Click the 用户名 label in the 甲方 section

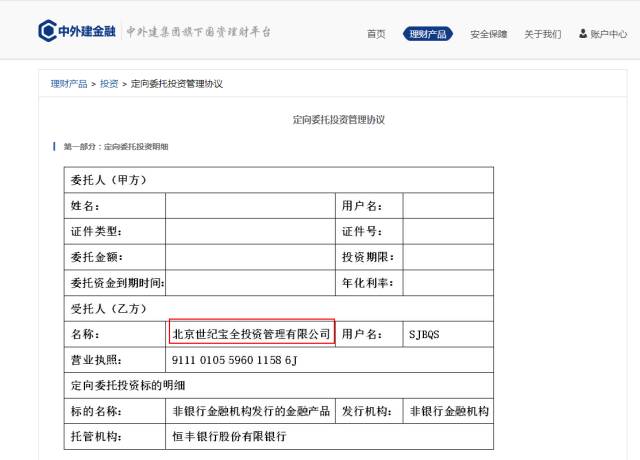coord(369,206)
